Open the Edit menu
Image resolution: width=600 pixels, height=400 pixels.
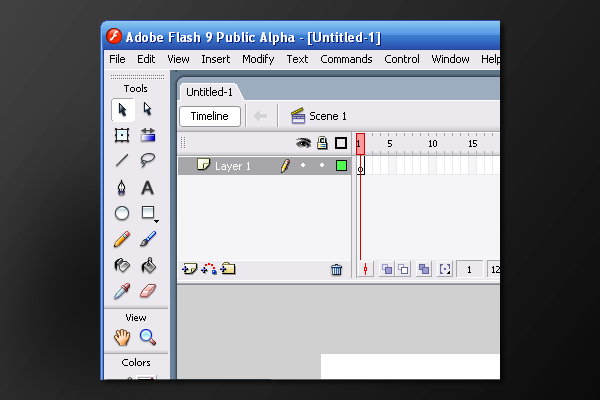(146, 59)
